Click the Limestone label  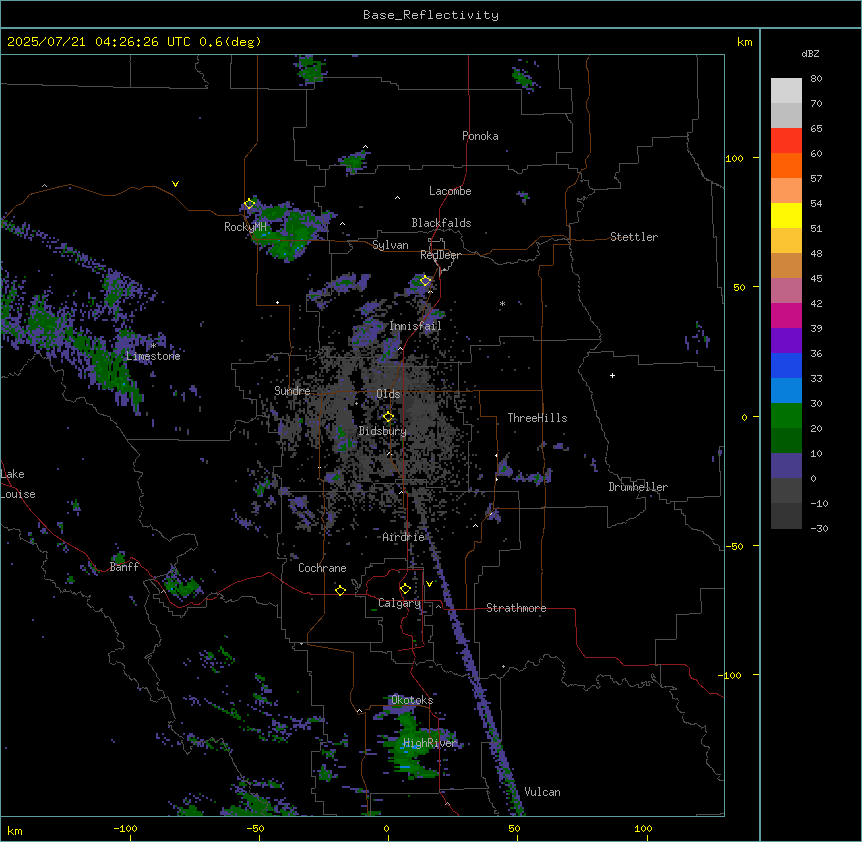coord(153,356)
